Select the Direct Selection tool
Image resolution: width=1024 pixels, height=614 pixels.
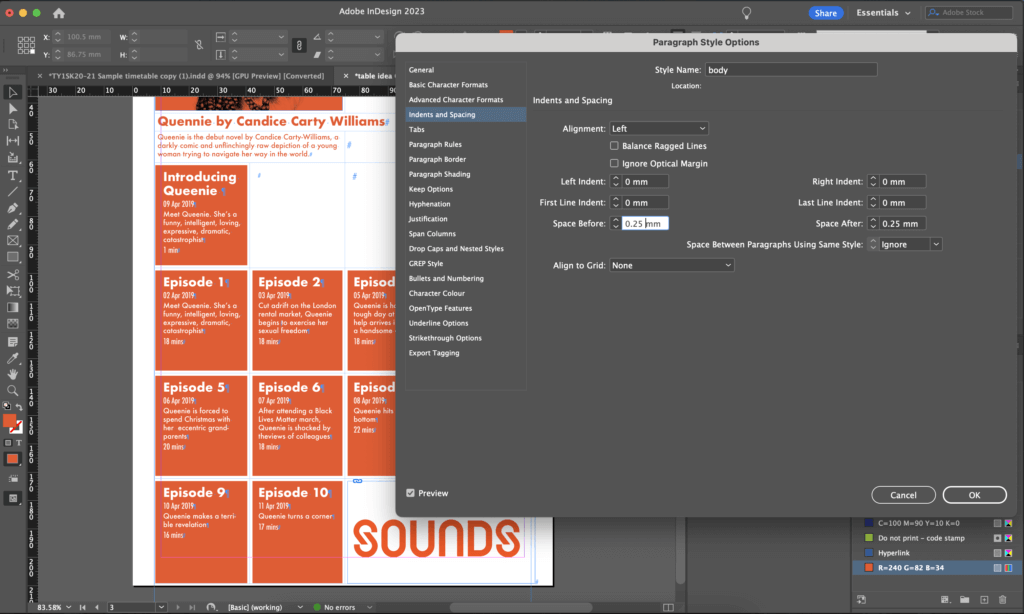point(12,108)
